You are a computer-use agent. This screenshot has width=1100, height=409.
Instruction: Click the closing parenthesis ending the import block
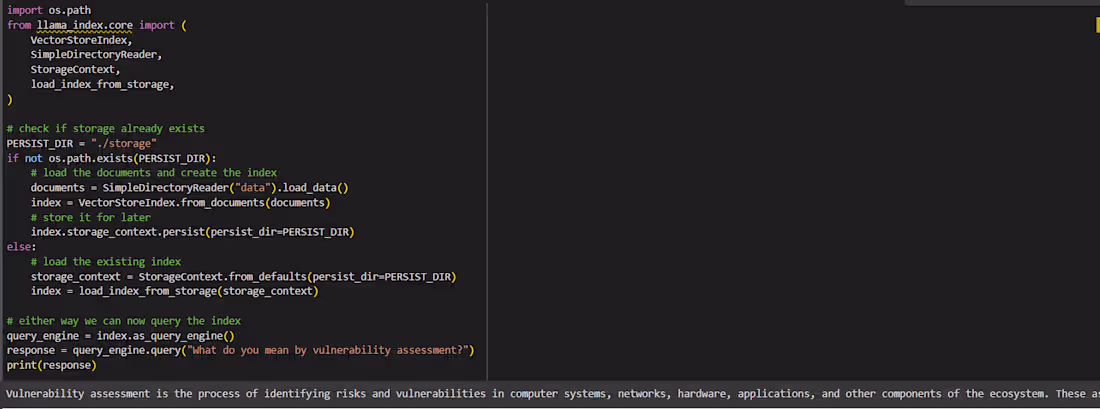(10, 99)
